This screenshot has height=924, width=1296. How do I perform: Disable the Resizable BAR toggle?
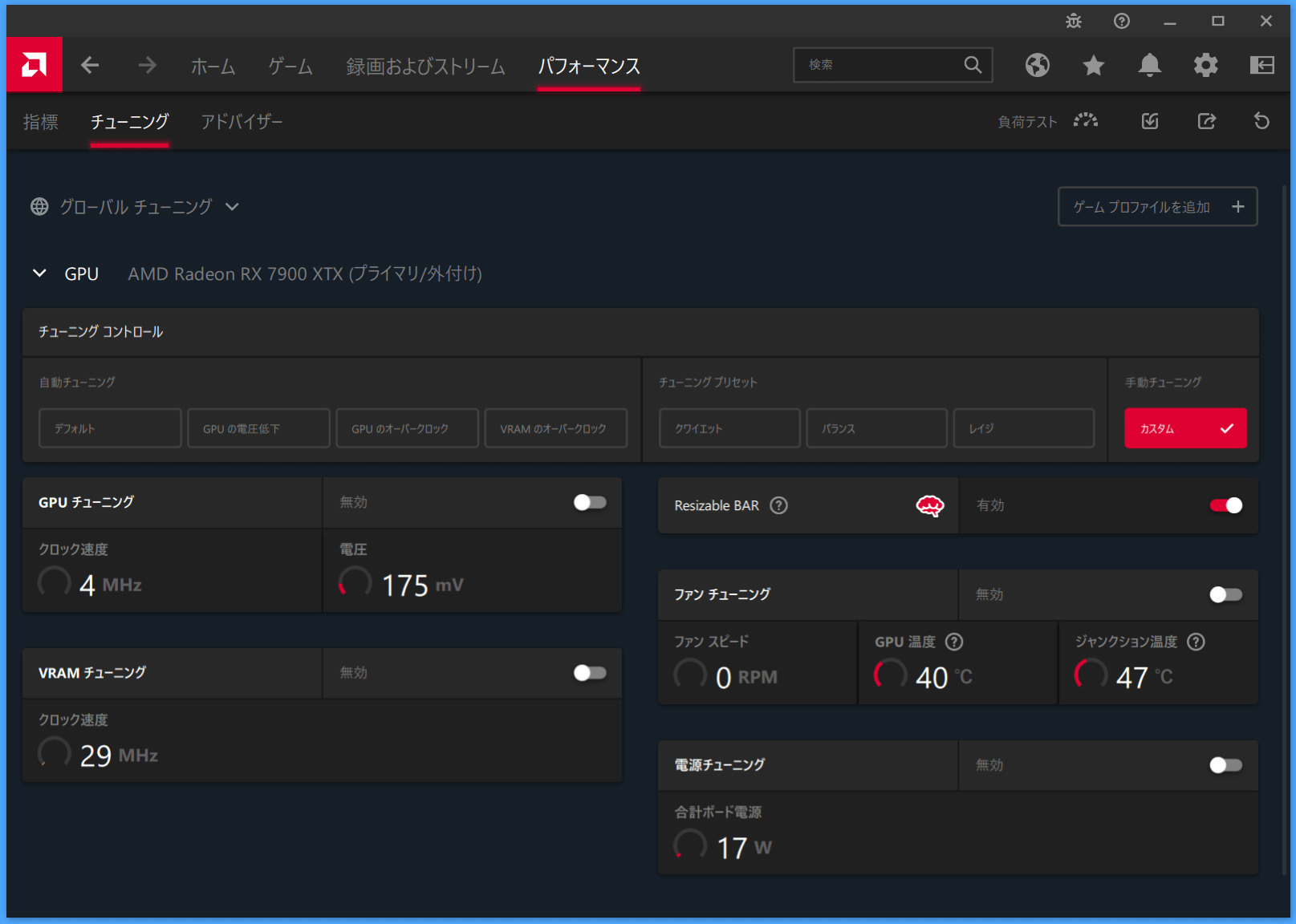(1225, 505)
